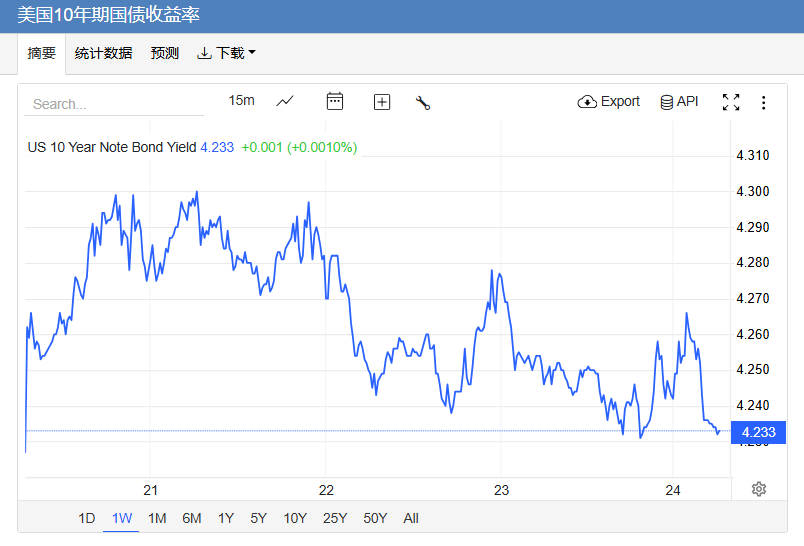Click the add comparison plus icon
The image size is (804, 546).
381,102
